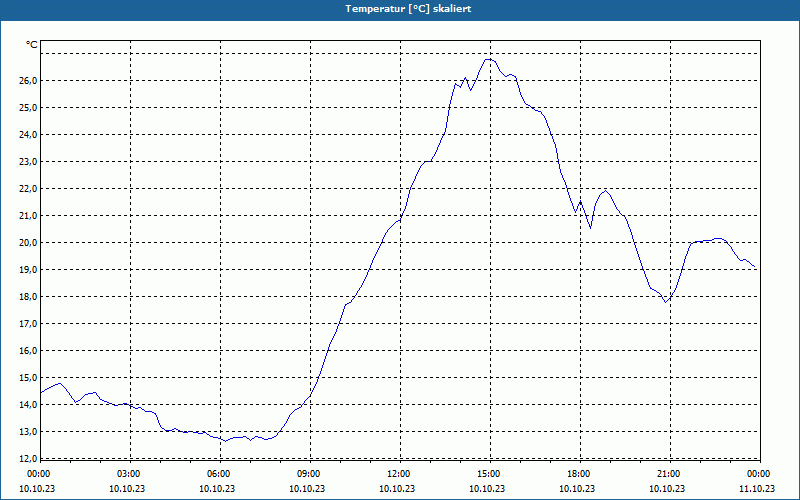
Task: Click the 15,0 y-axis label
Action: (28, 378)
